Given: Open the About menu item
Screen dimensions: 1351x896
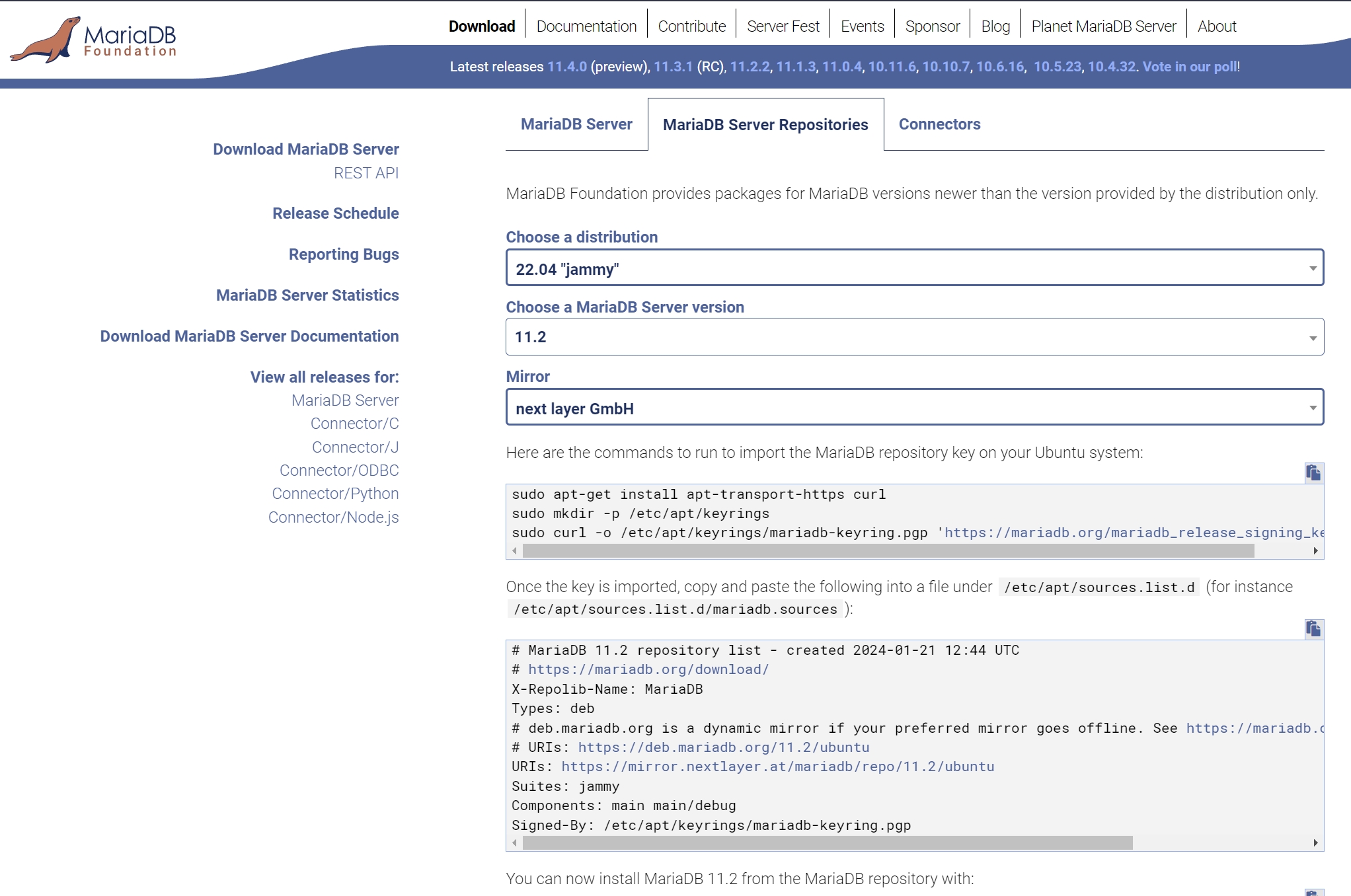Looking at the screenshot, I should coord(1217,26).
